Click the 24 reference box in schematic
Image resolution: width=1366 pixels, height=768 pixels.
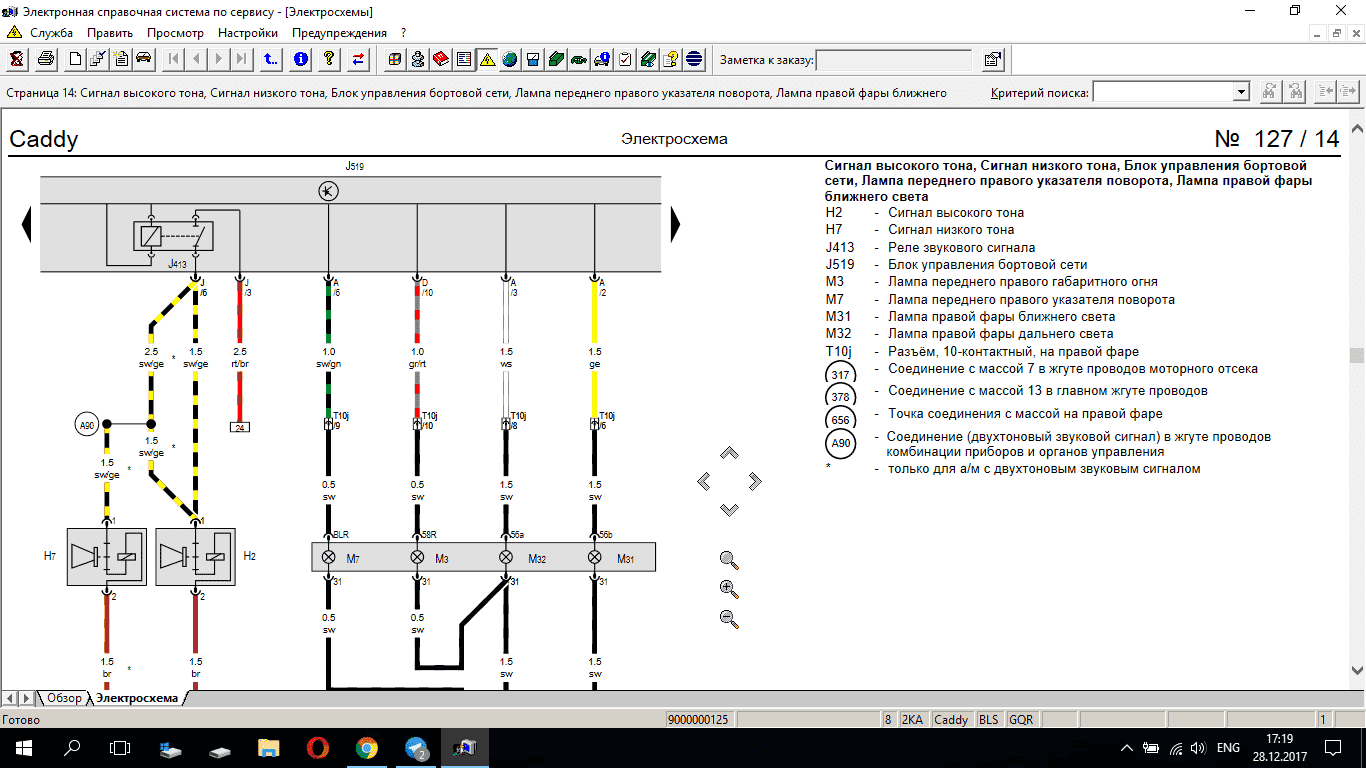(x=239, y=428)
